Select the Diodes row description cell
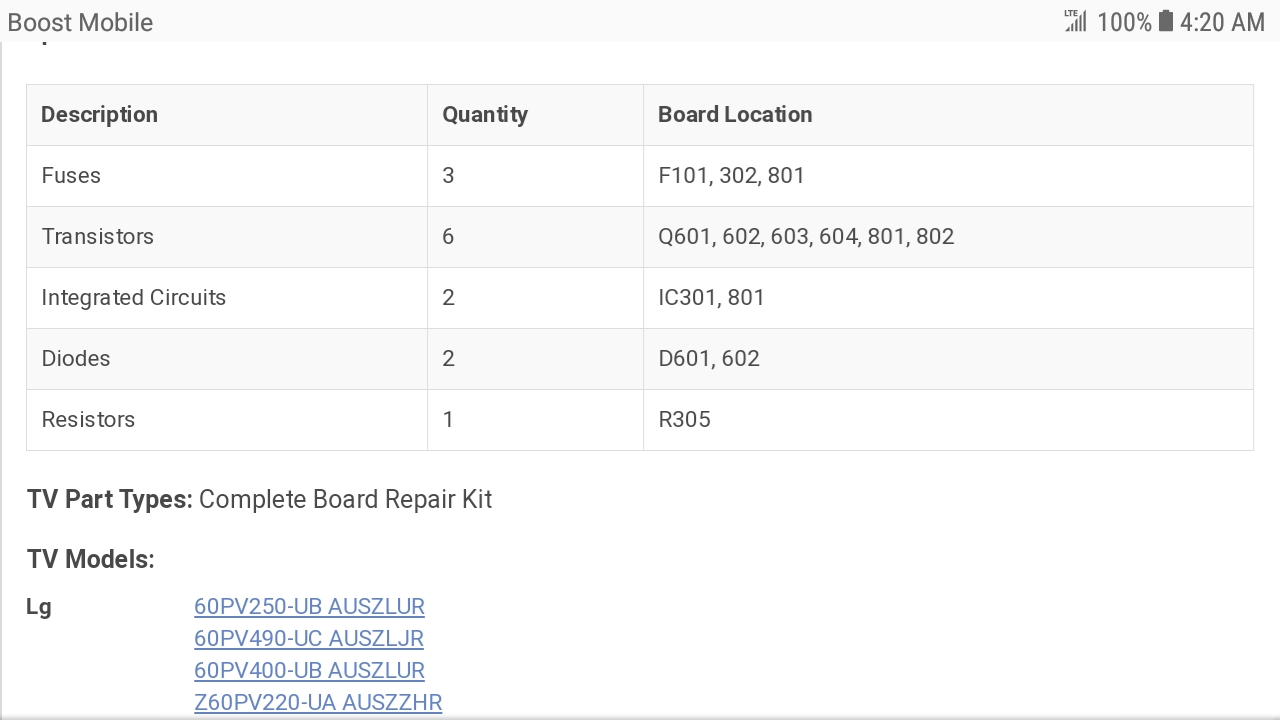This screenshot has width=1280, height=720. (76, 358)
